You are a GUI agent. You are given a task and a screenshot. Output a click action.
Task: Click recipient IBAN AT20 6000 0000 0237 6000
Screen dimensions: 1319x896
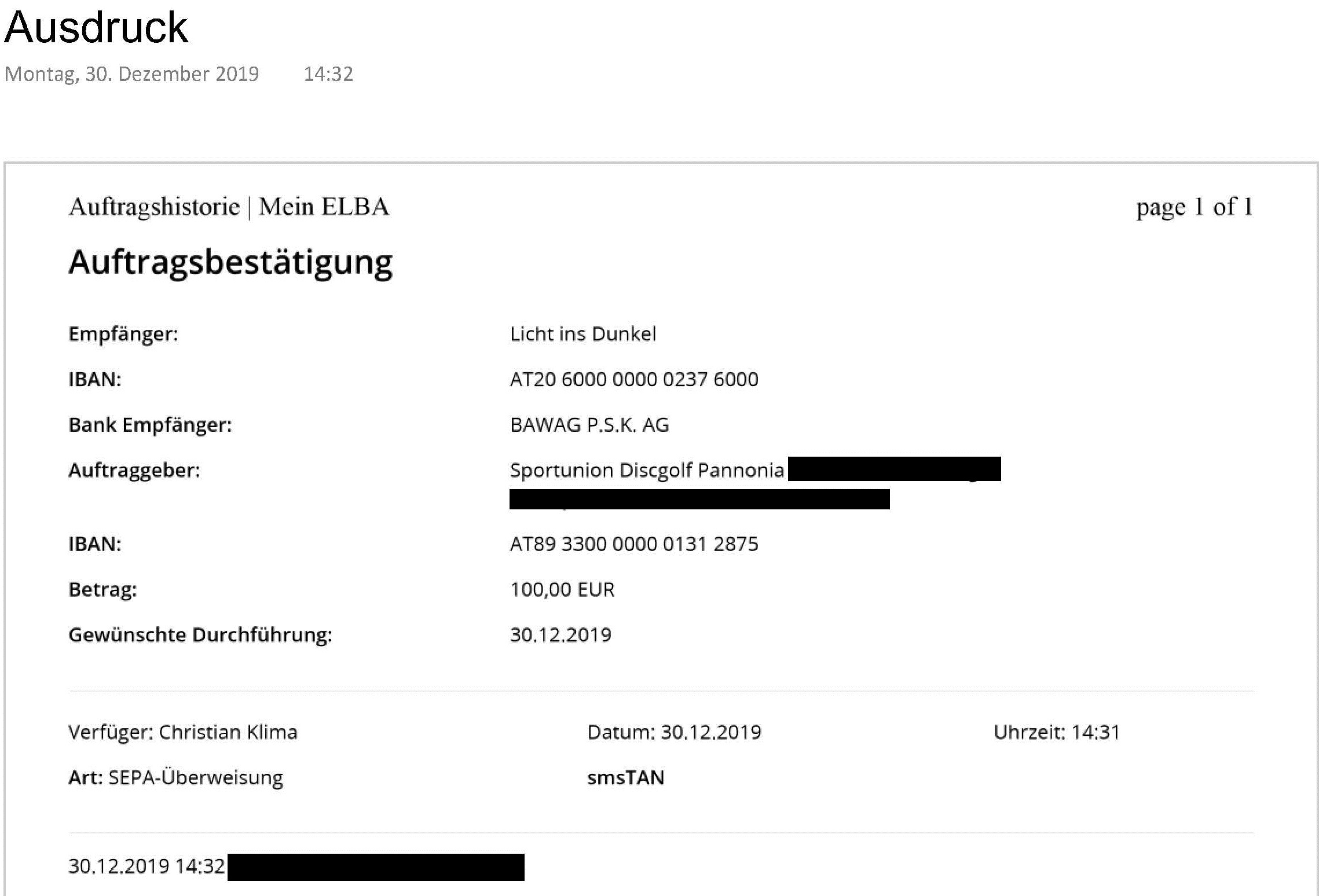click(x=634, y=380)
